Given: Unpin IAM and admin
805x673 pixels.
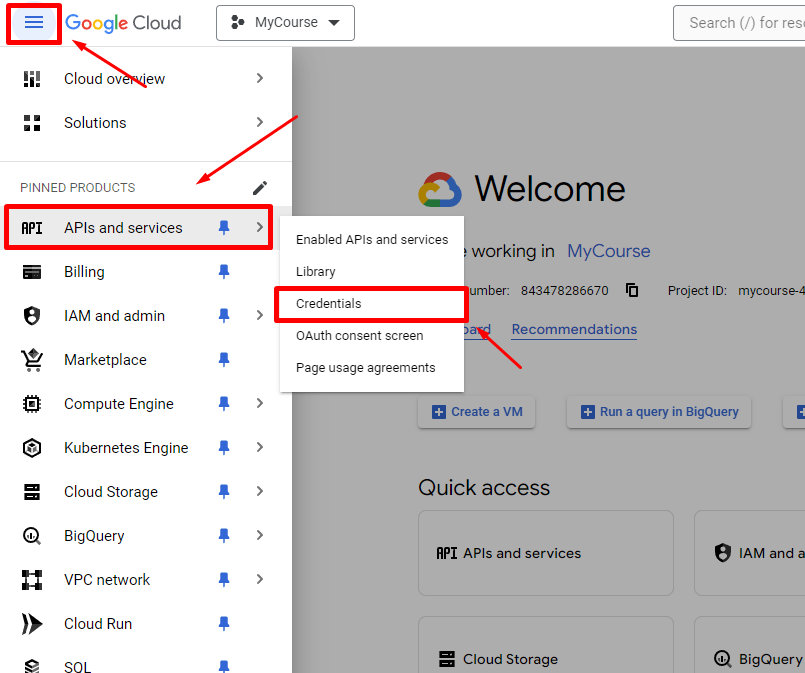Looking at the screenshot, I should point(224,315).
